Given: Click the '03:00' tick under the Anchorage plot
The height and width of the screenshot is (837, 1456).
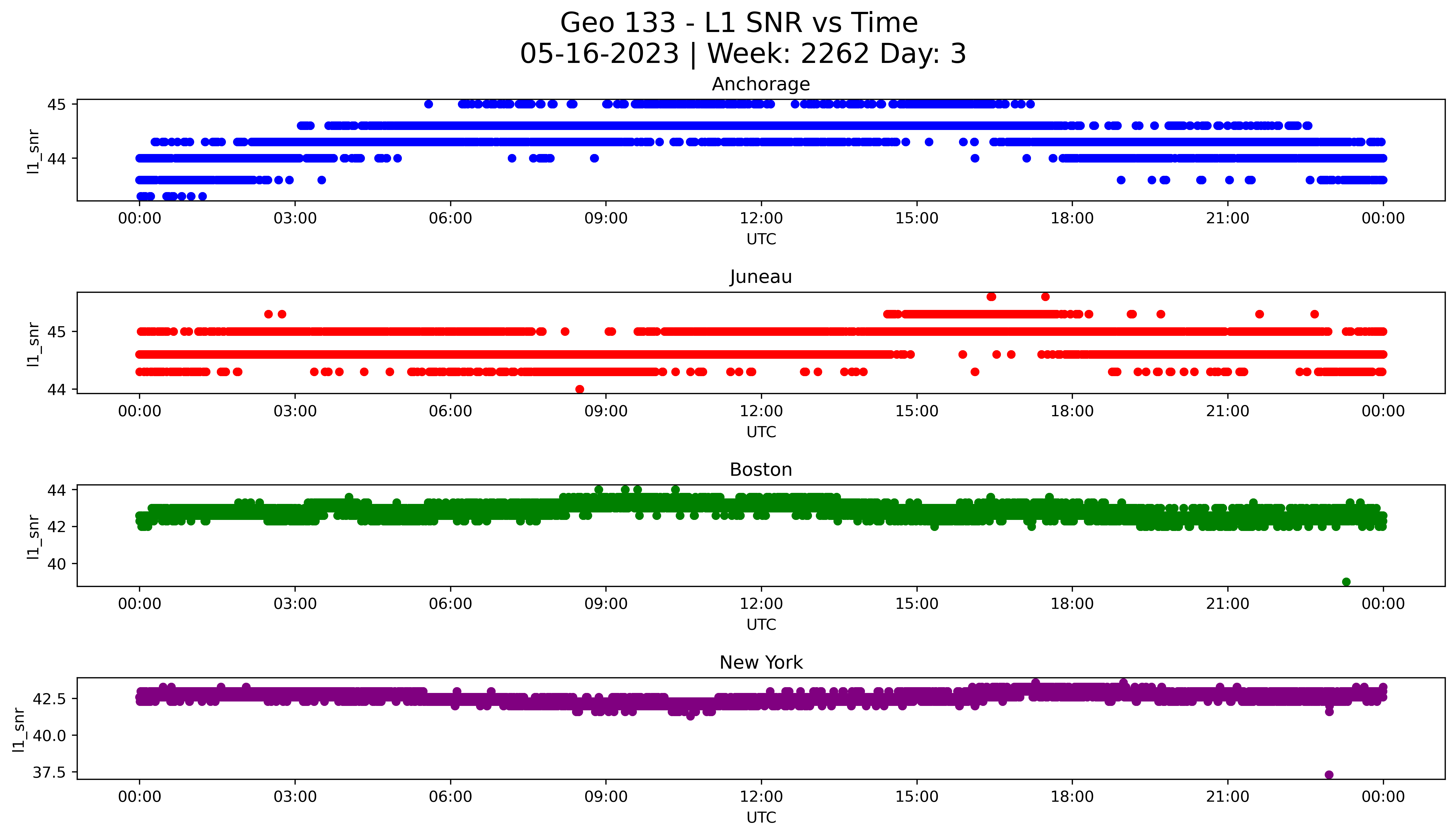Looking at the screenshot, I should (x=295, y=219).
